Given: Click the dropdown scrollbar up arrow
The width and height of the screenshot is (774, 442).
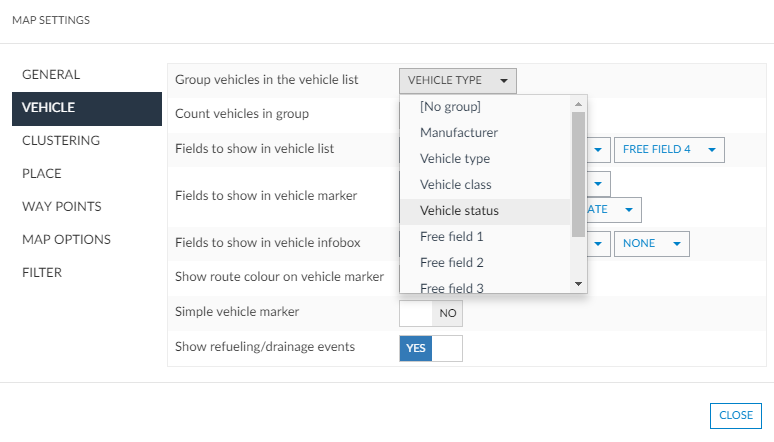Looking at the screenshot, I should [578, 103].
